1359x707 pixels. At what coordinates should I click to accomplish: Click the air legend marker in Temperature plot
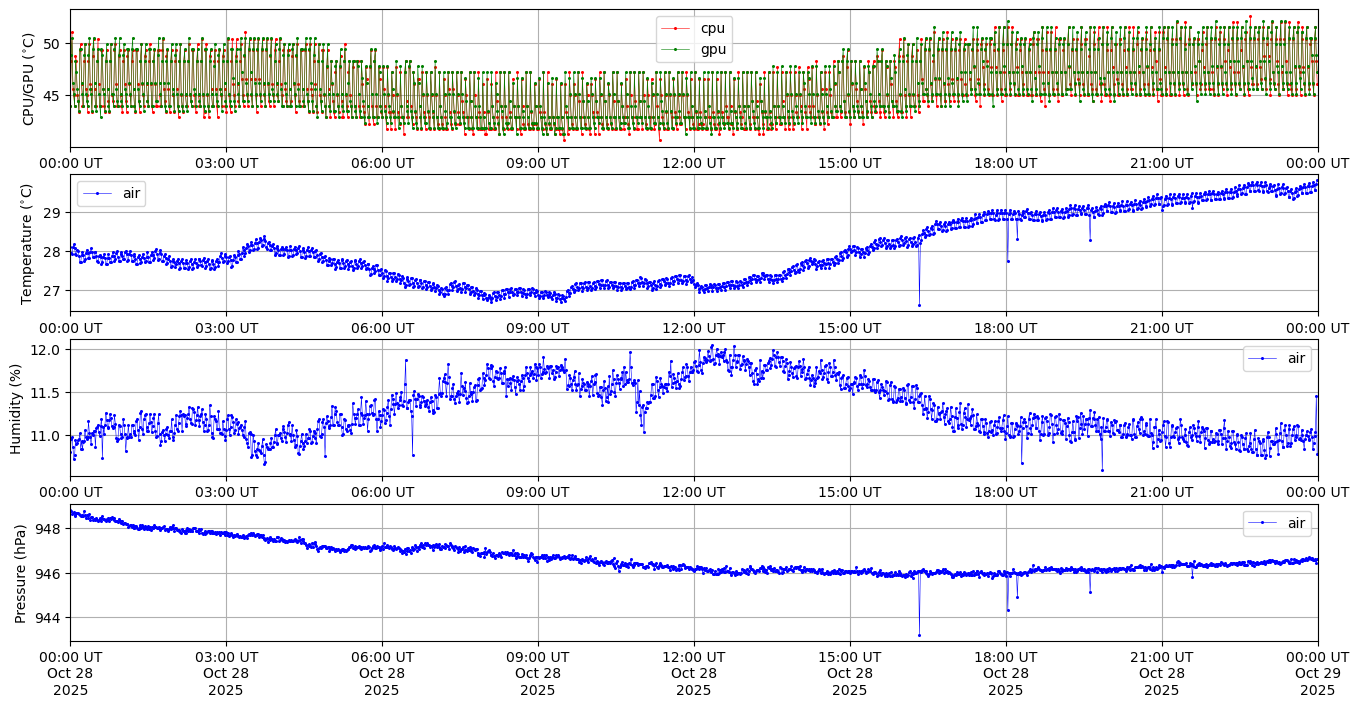[98, 193]
